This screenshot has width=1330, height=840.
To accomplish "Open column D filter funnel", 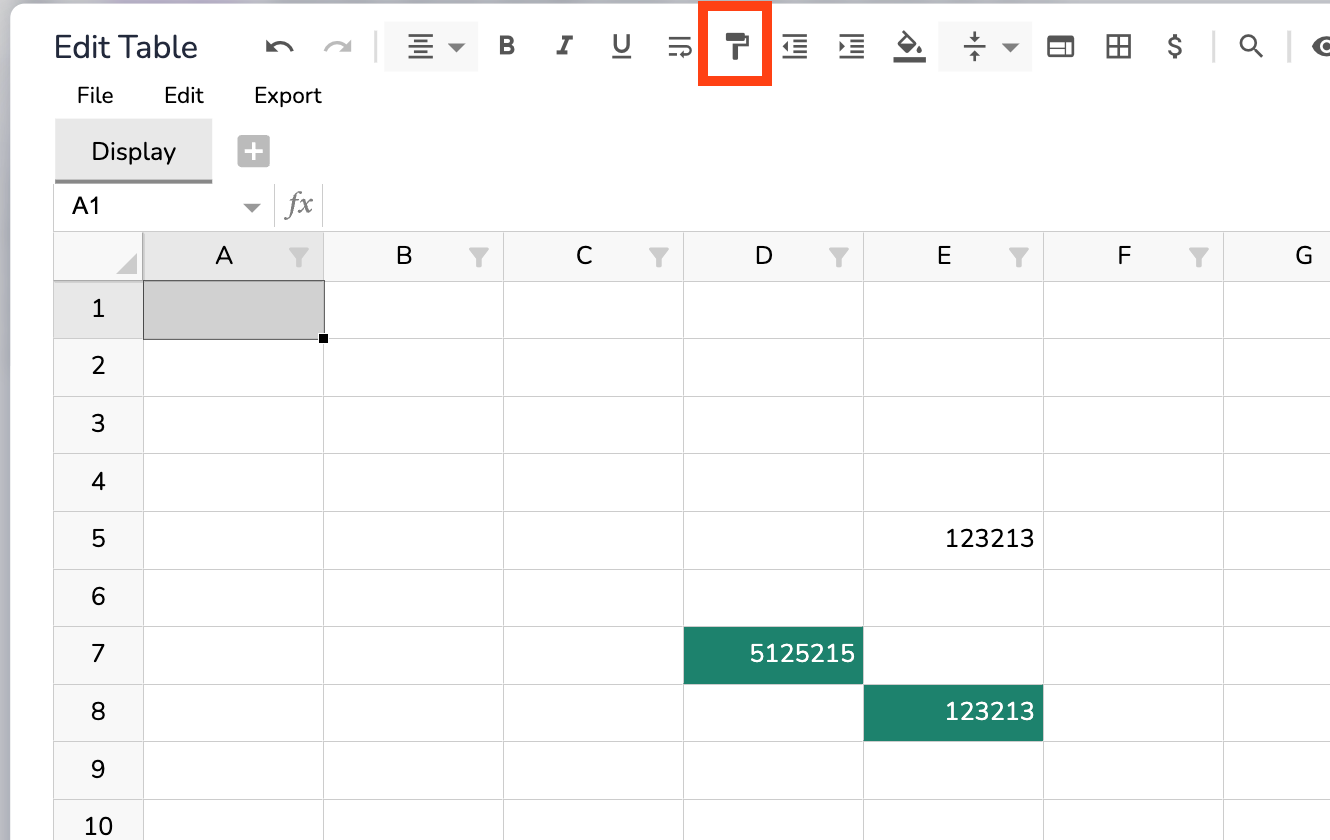I will pyautogui.click(x=839, y=258).
